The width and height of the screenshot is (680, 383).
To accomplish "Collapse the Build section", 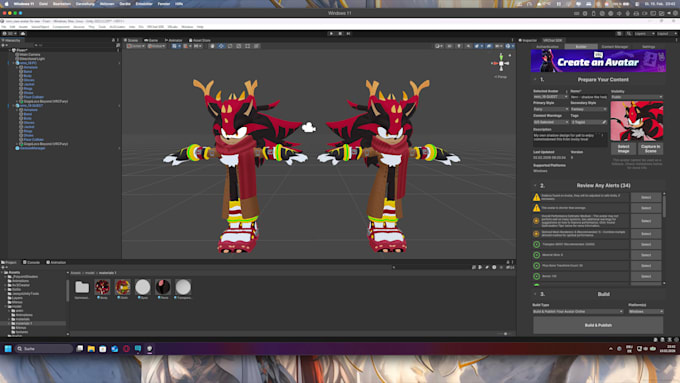I will click(x=536, y=294).
